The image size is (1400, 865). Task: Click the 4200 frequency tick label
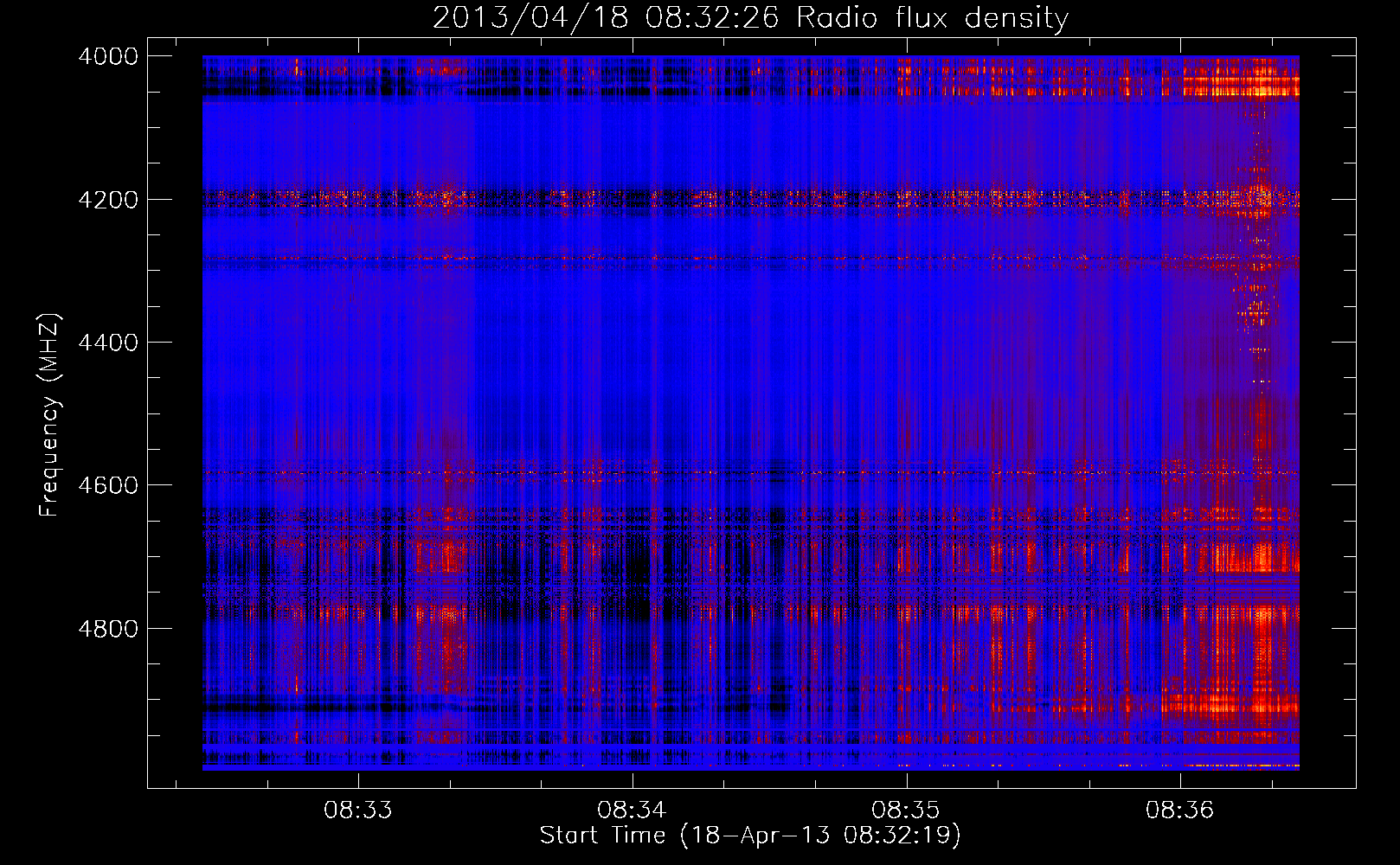pos(108,200)
